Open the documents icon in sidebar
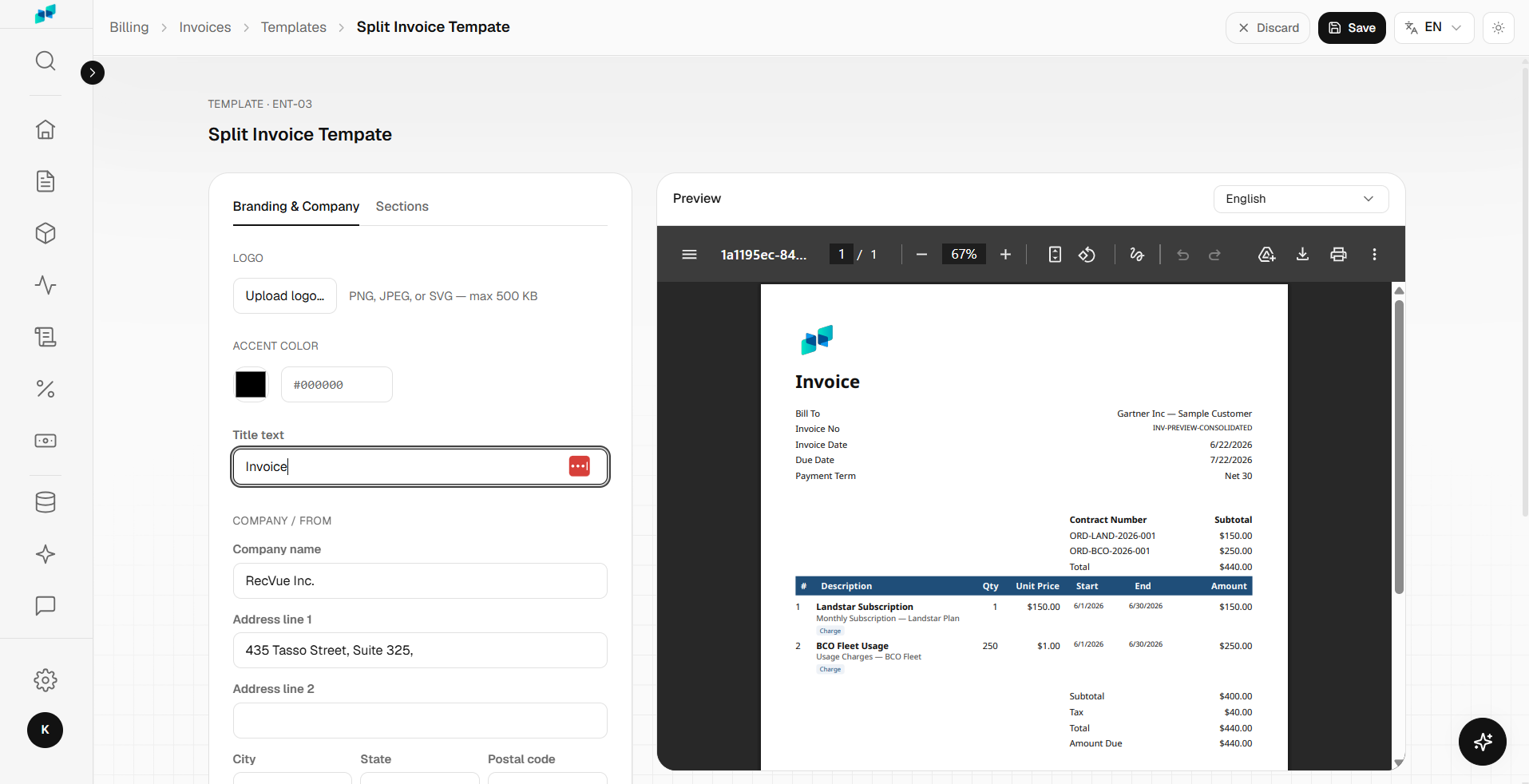 point(46,181)
